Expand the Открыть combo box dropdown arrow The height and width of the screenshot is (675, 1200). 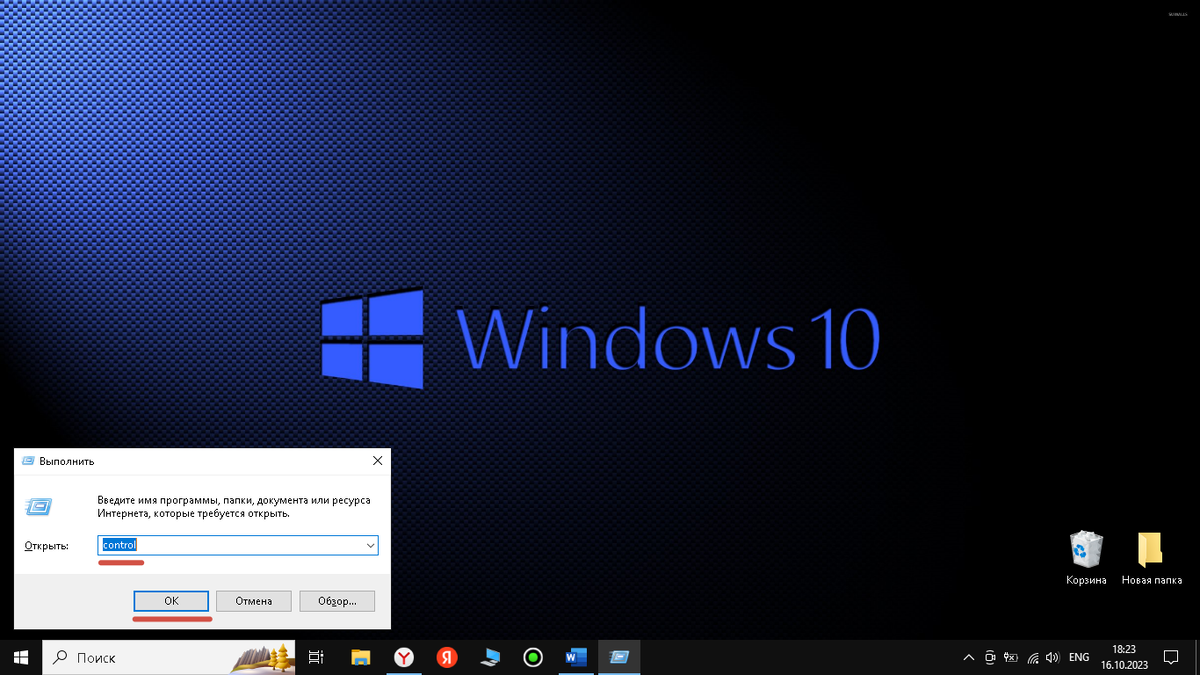[x=370, y=545]
